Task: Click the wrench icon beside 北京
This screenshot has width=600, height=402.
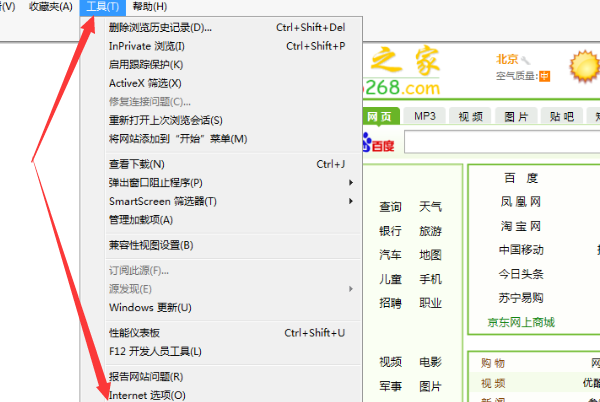Action: [525, 60]
